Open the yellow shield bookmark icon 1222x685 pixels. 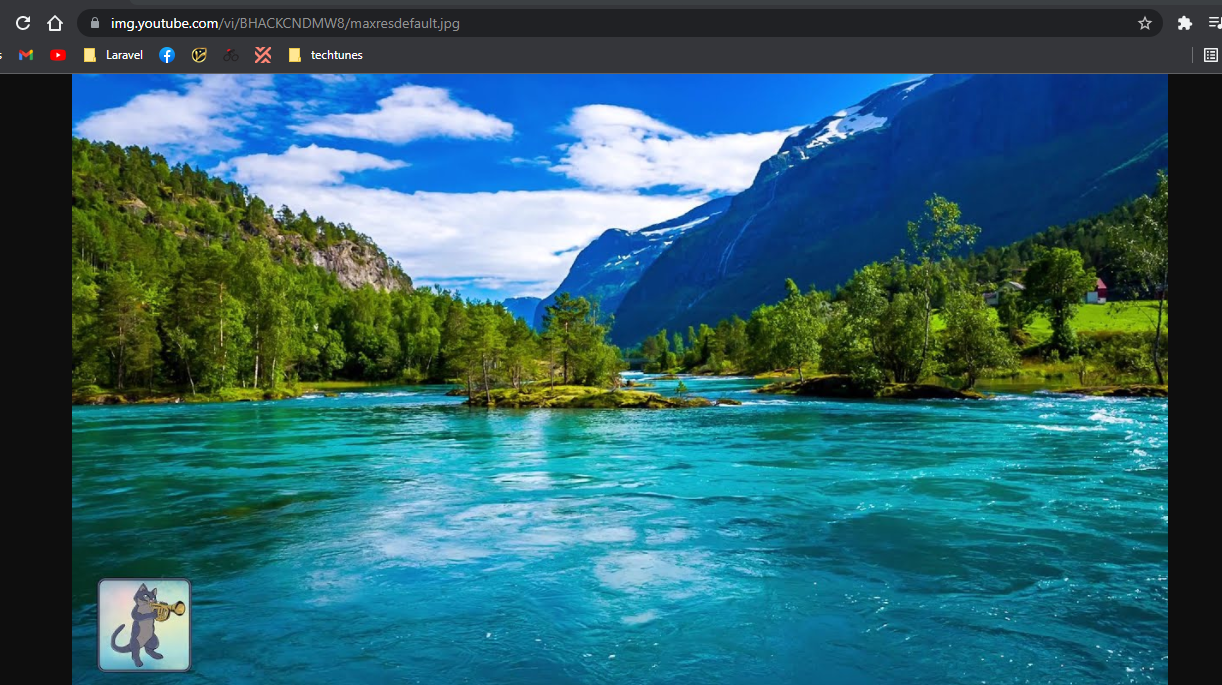pyautogui.click(x=199, y=55)
